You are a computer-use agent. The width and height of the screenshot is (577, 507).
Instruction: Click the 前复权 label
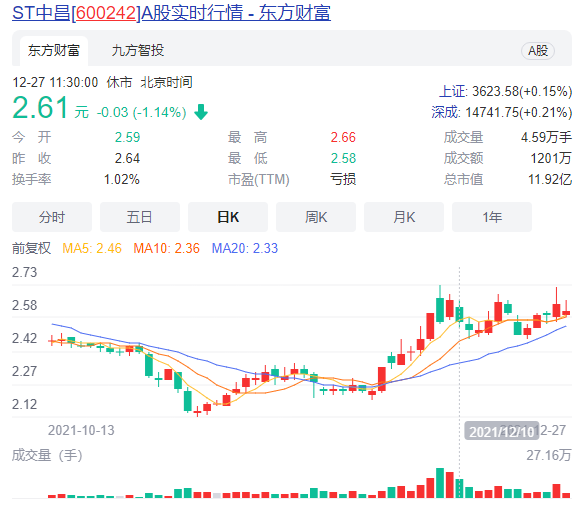(31, 248)
